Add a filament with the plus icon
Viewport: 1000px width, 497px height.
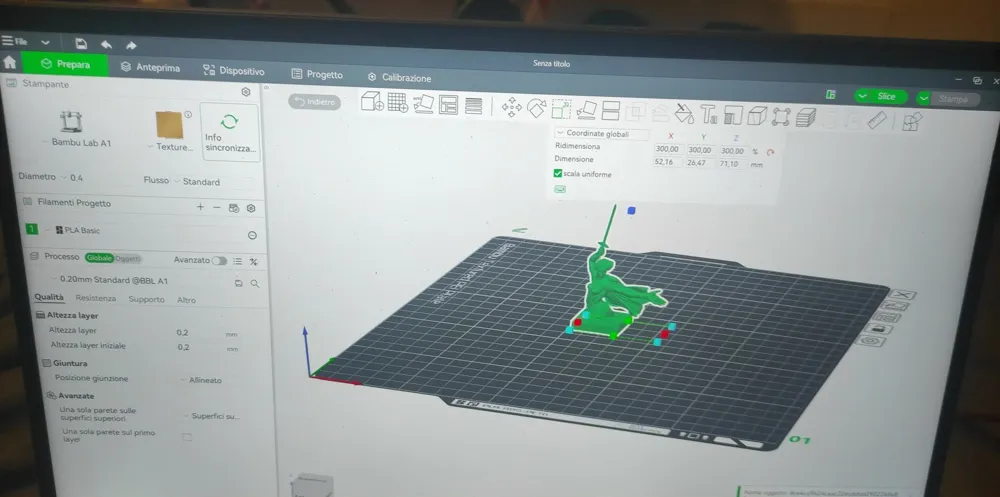(x=200, y=207)
